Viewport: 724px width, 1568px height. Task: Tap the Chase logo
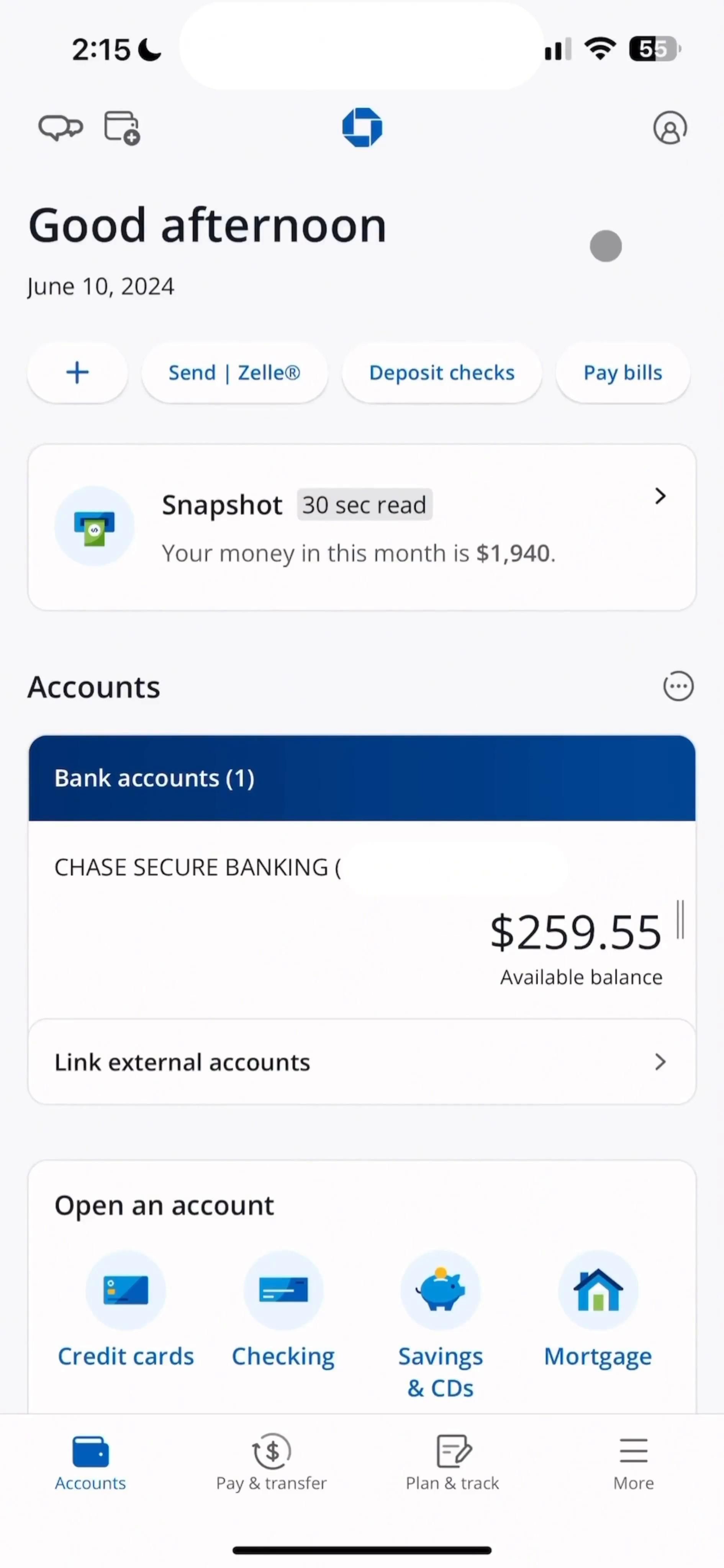362,128
